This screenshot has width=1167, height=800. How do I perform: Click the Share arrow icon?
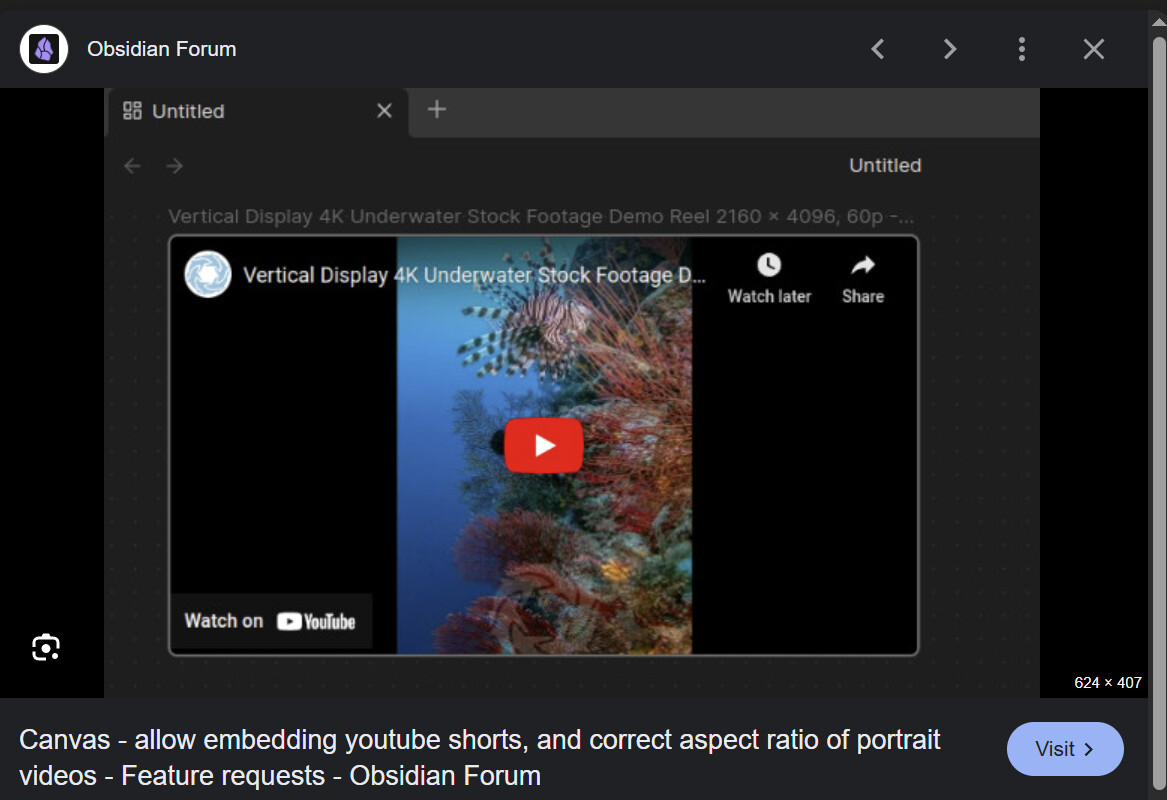coord(863,265)
